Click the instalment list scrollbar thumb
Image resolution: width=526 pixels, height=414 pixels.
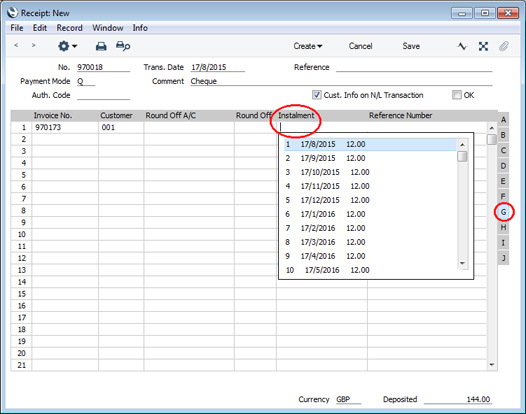462,156
